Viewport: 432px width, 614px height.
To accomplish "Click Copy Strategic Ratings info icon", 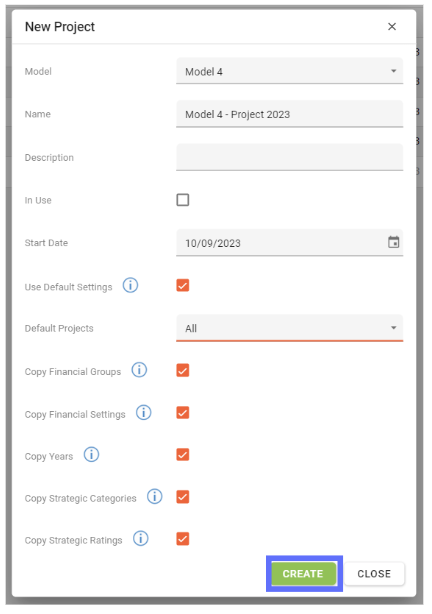I will pos(141,538).
